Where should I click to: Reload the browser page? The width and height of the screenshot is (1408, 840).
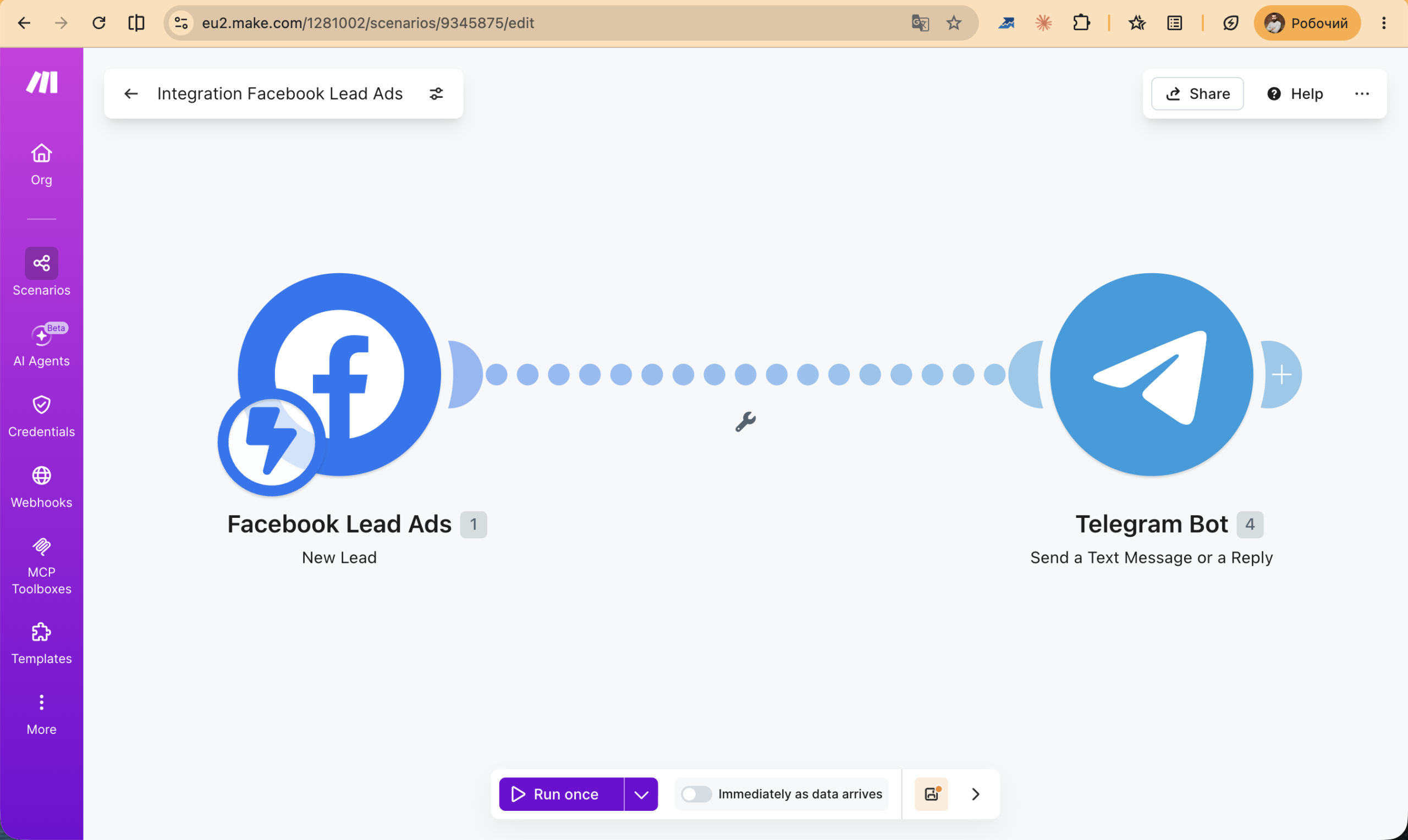click(x=98, y=23)
